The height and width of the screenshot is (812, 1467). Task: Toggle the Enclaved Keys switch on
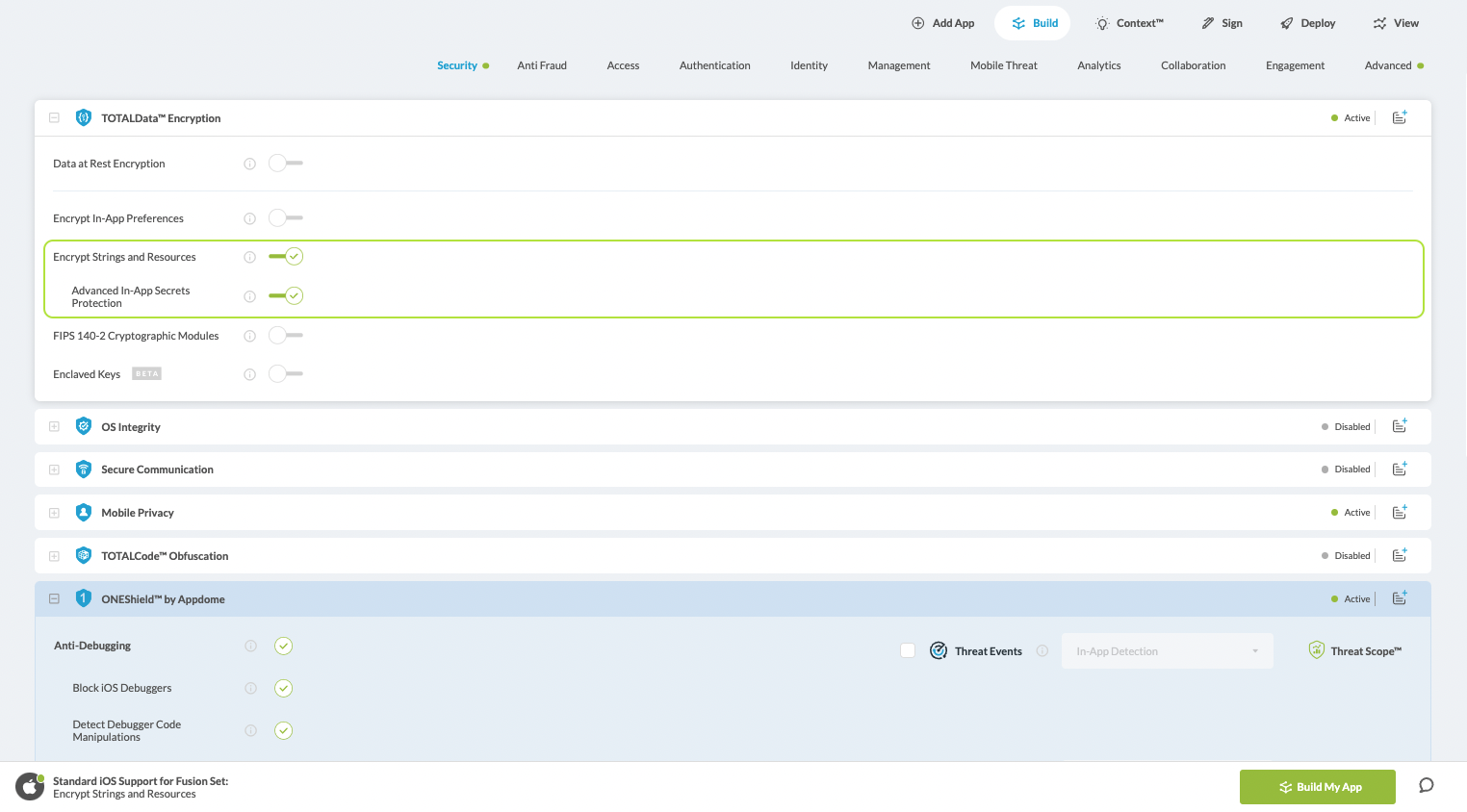tap(285, 374)
